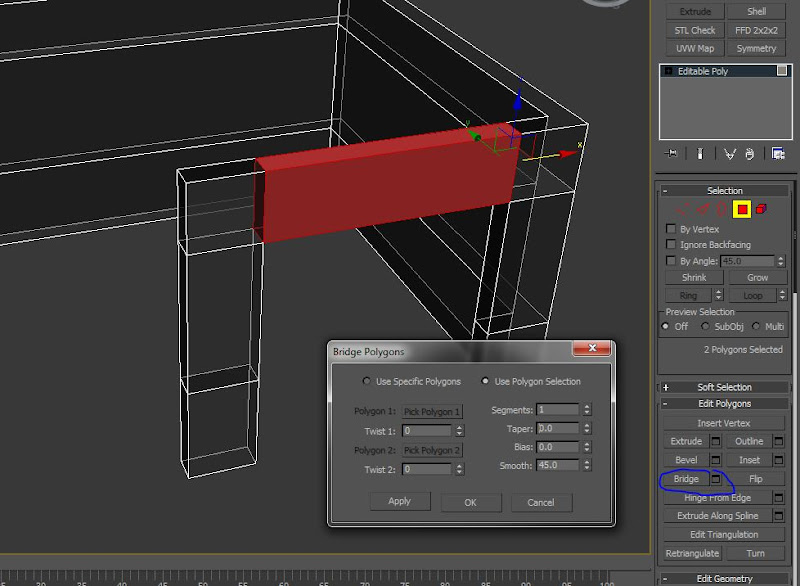Screen dimensions: 800x586
Task: Click Flip button in Edit Polygons
Action: pos(756,479)
